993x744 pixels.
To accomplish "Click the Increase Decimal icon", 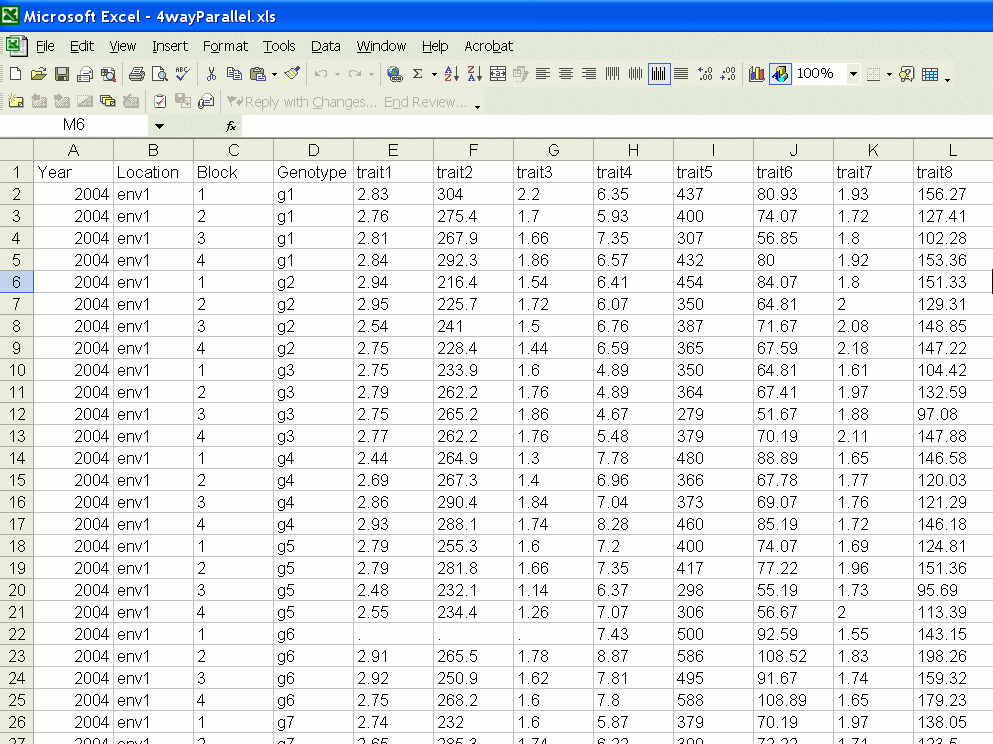I will click(x=705, y=74).
